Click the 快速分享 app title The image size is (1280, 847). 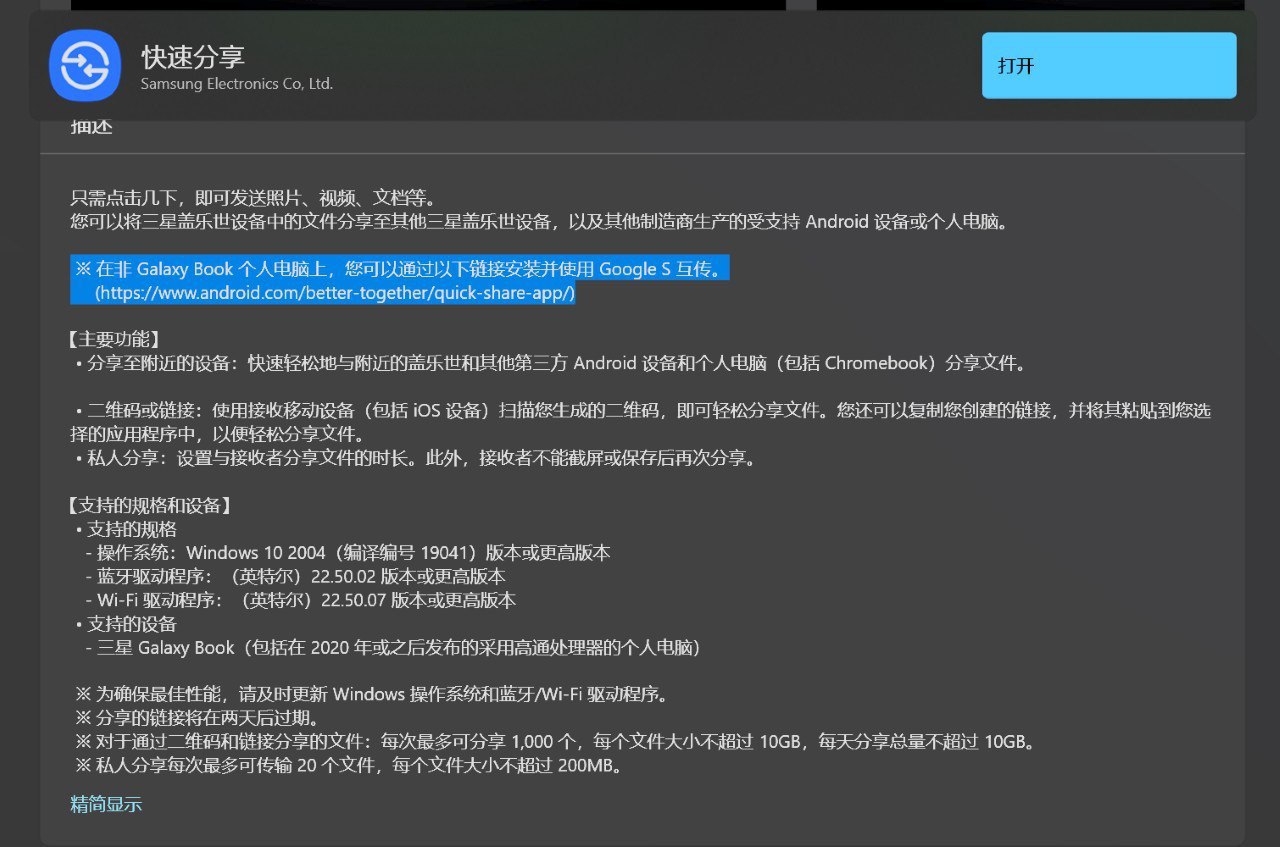point(193,56)
